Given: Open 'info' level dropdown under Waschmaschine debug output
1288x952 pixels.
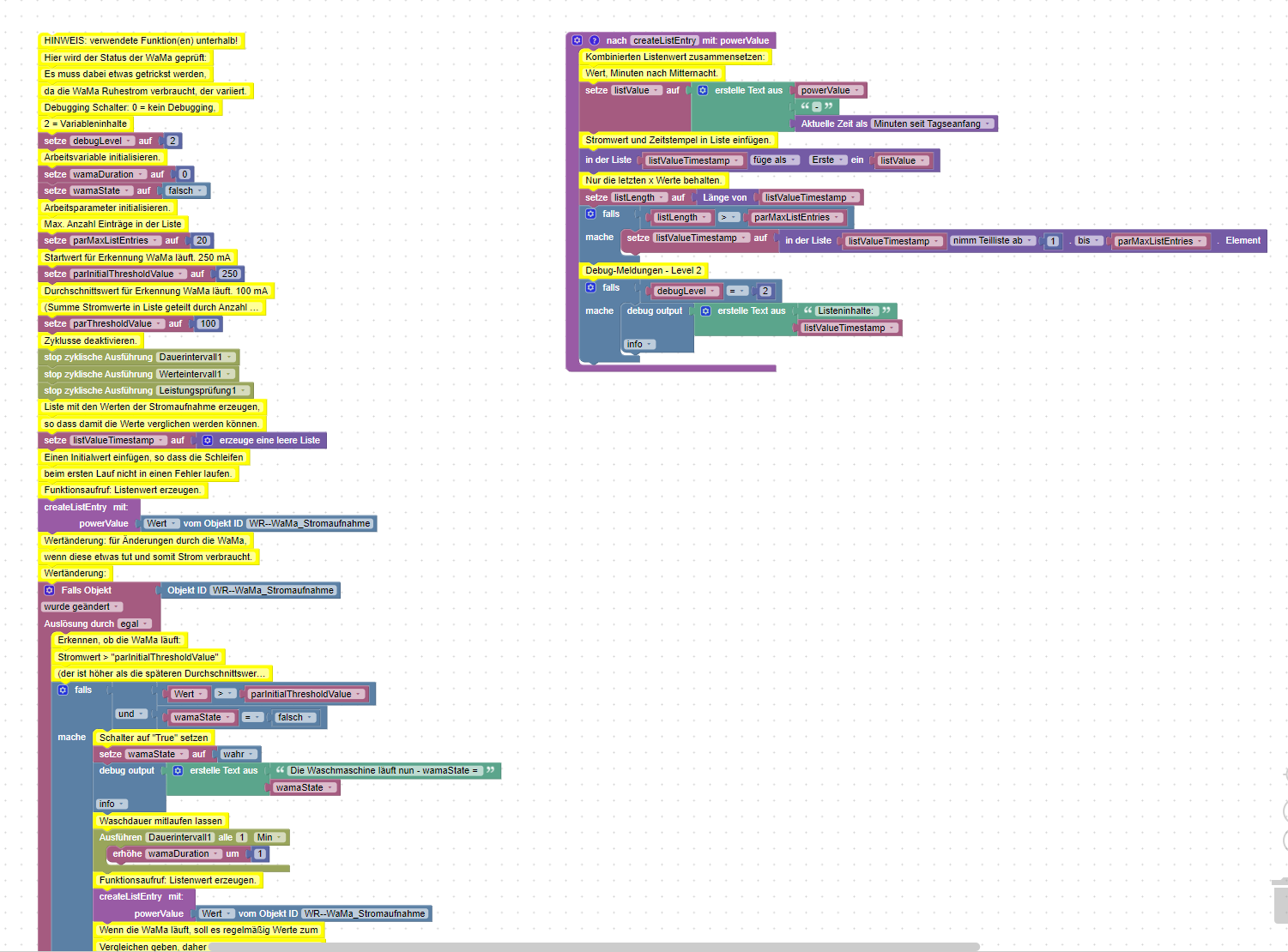Looking at the screenshot, I should pos(112,804).
